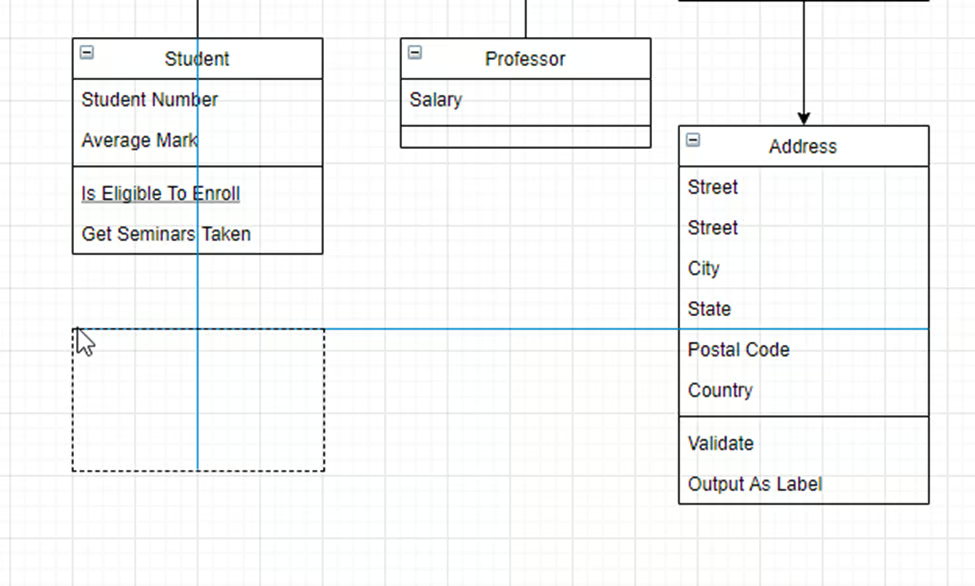
Task: Click the arrowhead pointing into Address
Action: 803,118
